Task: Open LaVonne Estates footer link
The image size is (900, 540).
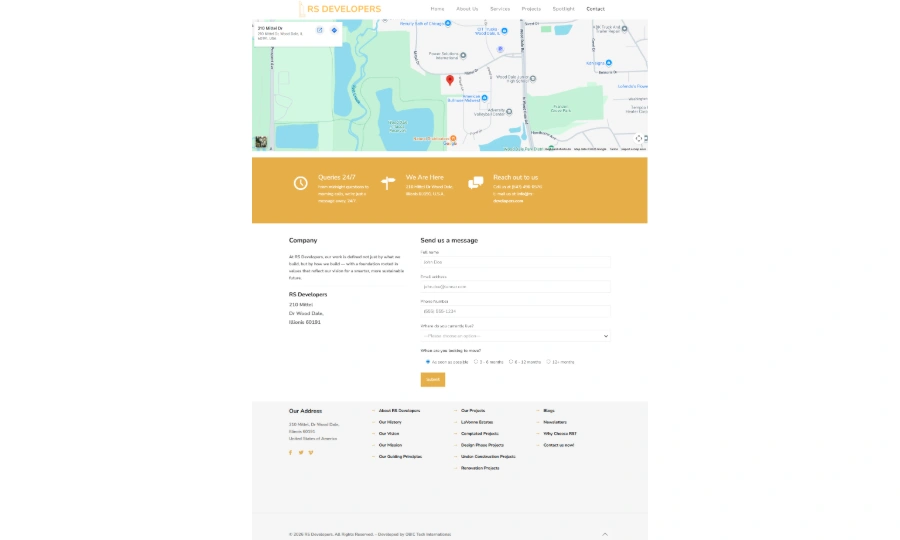Action: 477,422
